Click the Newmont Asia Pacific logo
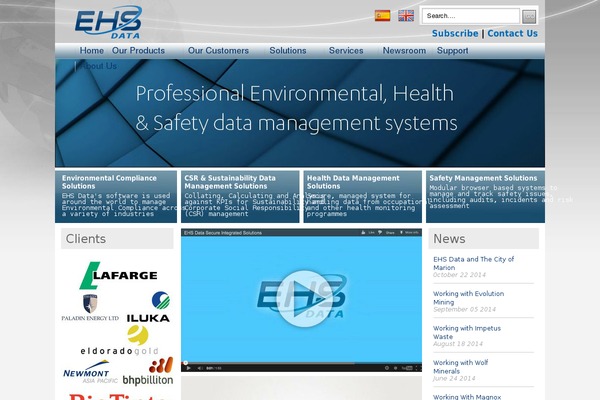Image resolution: width=600 pixels, height=400 pixels. (x=90, y=372)
